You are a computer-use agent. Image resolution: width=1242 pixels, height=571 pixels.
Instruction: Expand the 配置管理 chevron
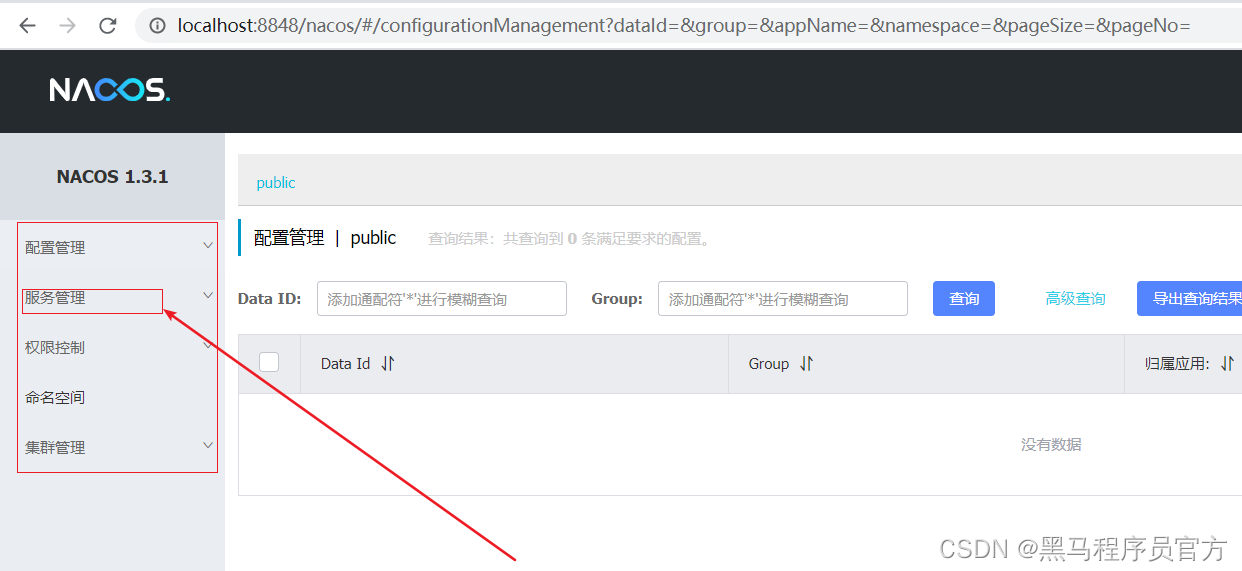click(x=208, y=246)
